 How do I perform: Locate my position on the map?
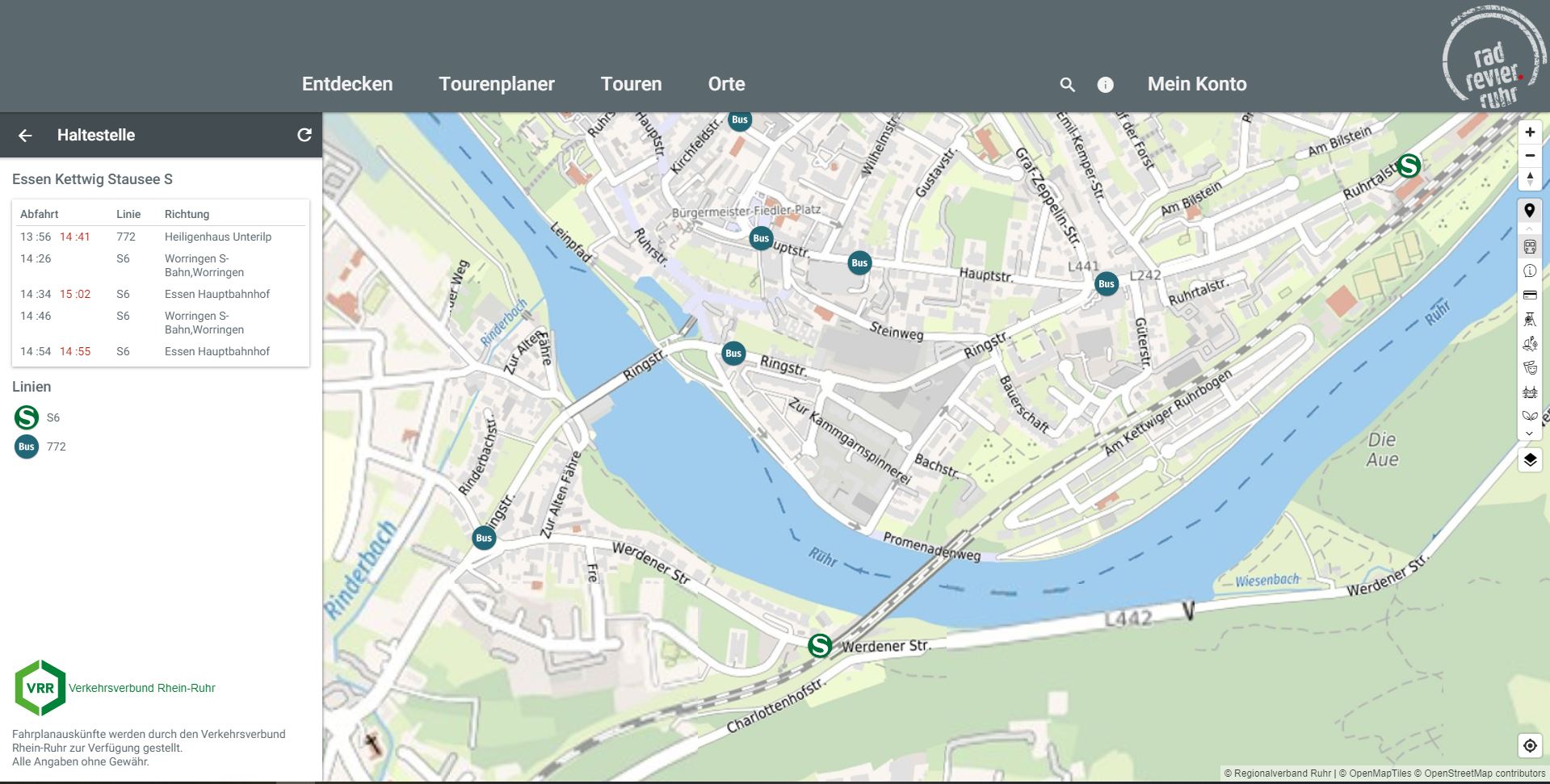tap(1529, 745)
